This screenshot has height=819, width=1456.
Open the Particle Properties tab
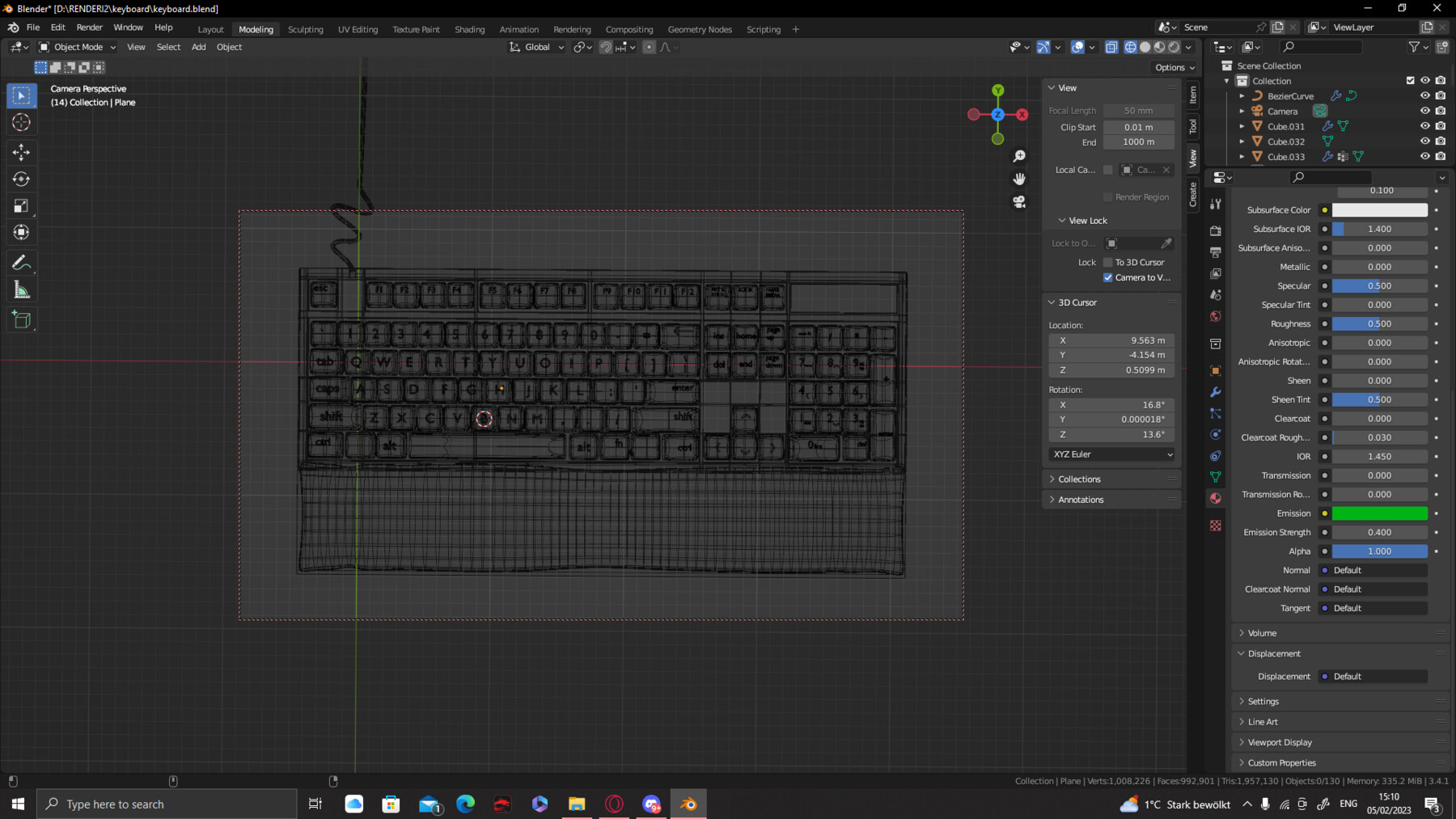(x=1216, y=412)
